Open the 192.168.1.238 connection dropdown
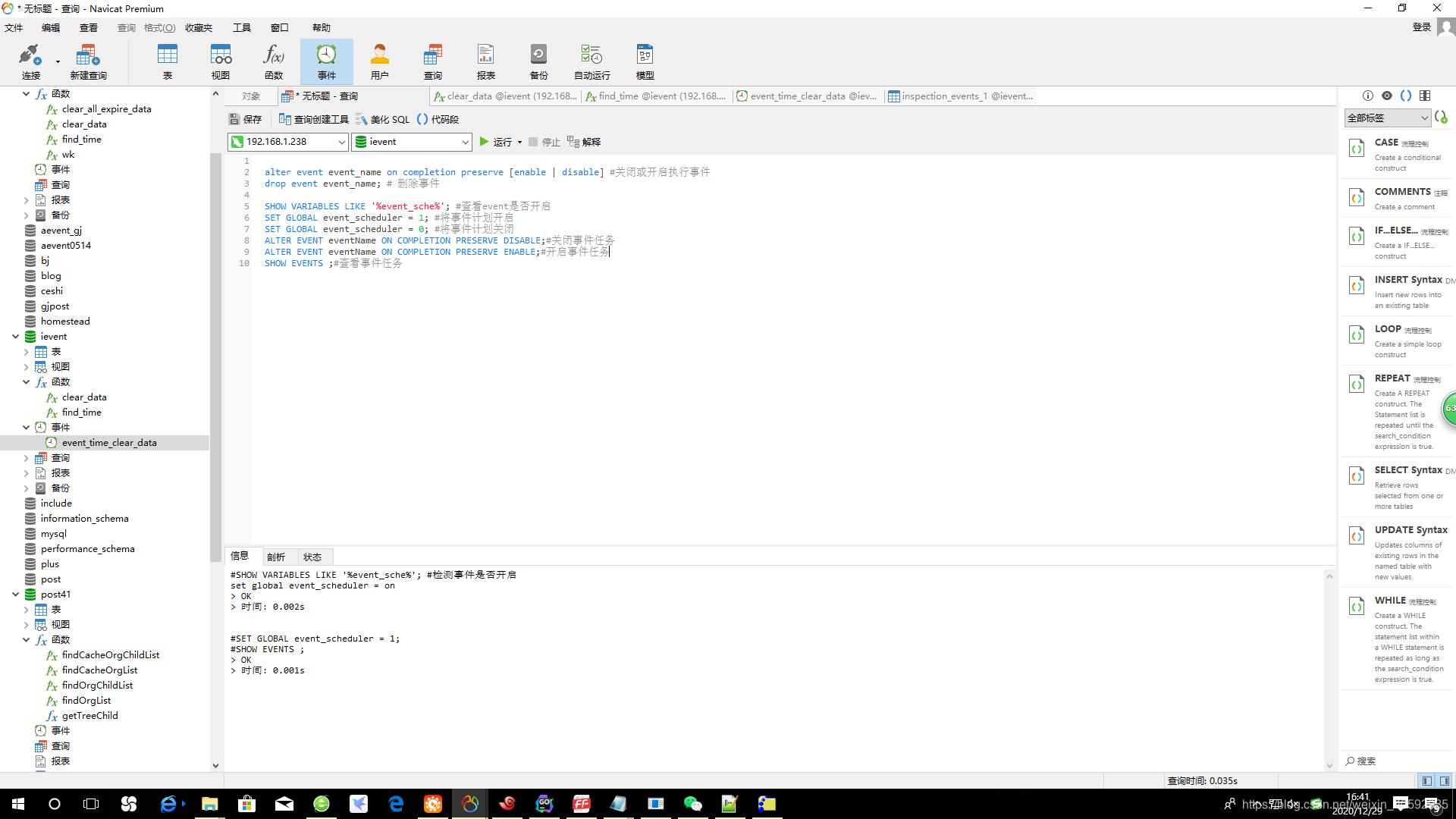1456x819 pixels. coord(341,142)
